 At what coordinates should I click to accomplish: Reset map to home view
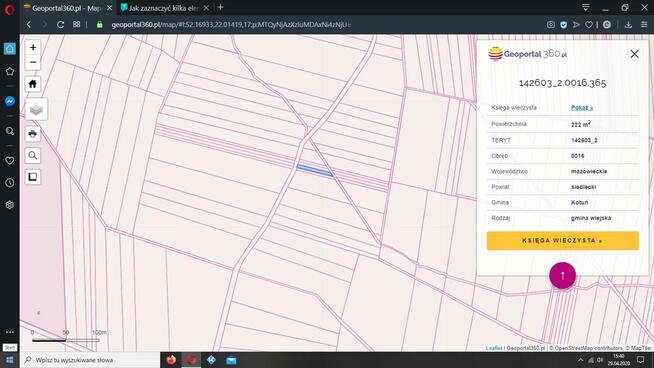pyautogui.click(x=33, y=84)
